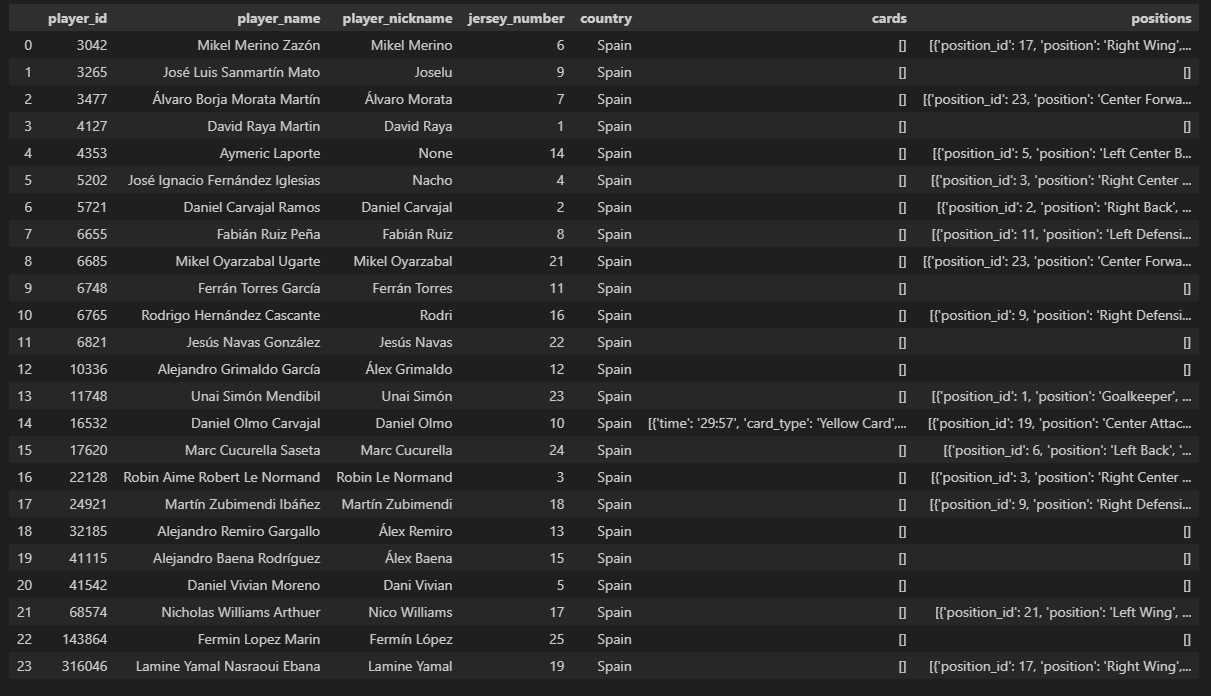This screenshot has height=696, width=1211.
Task: Click the Left Wing positions cell for Nico Williams
Action: [1064, 612]
